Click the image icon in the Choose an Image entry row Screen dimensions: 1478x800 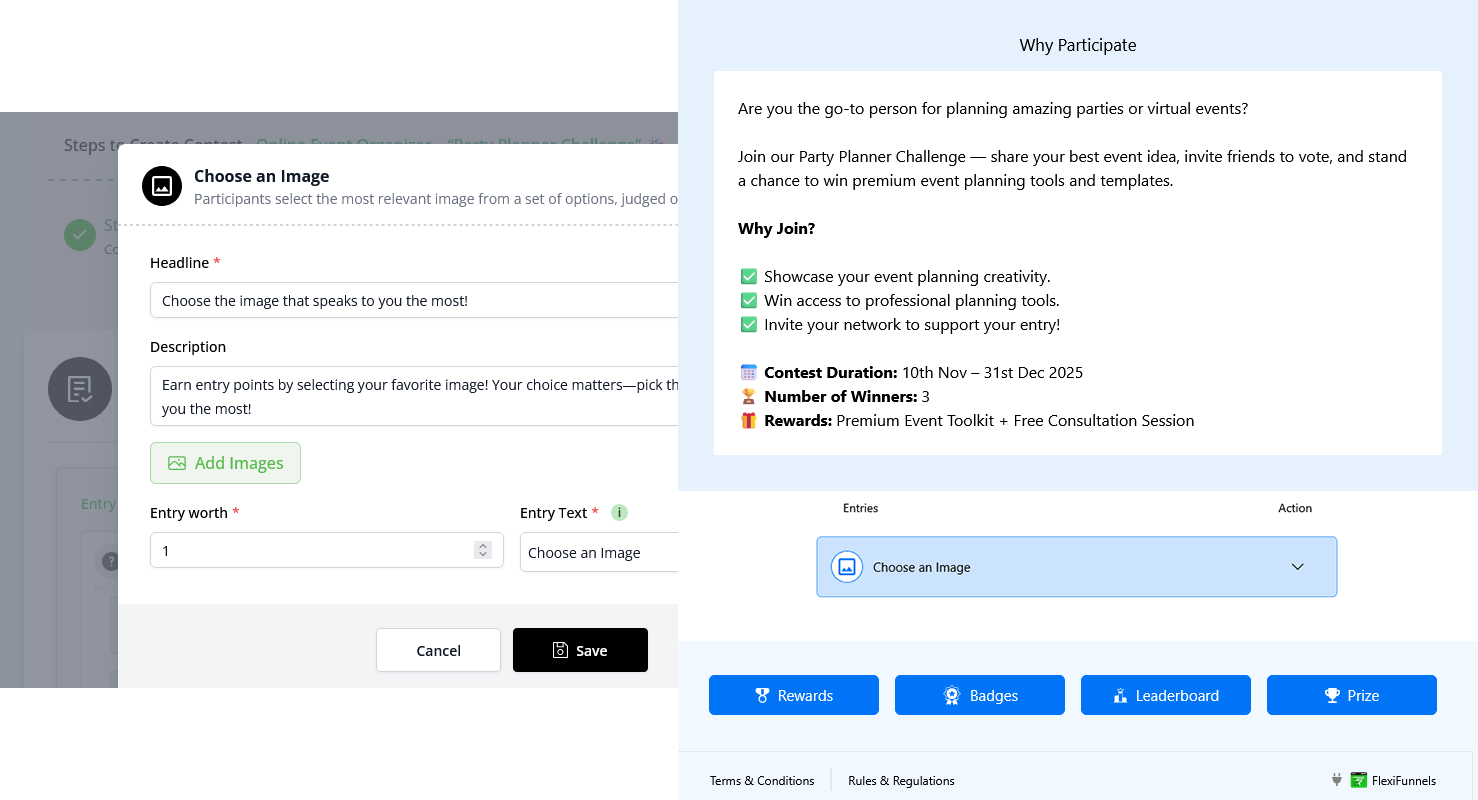point(847,567)
